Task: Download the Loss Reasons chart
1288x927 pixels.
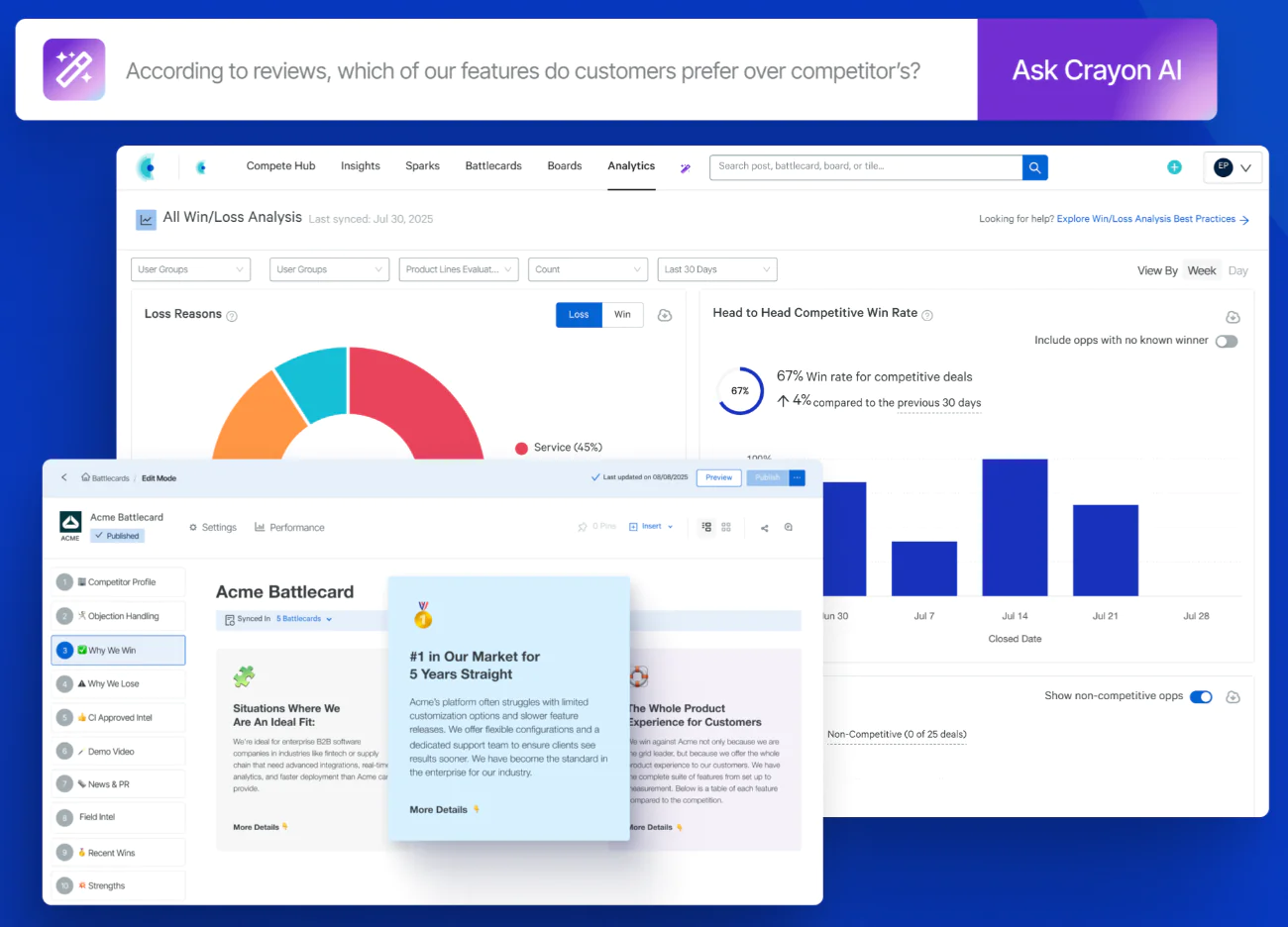Action: (x=665, y=315)
